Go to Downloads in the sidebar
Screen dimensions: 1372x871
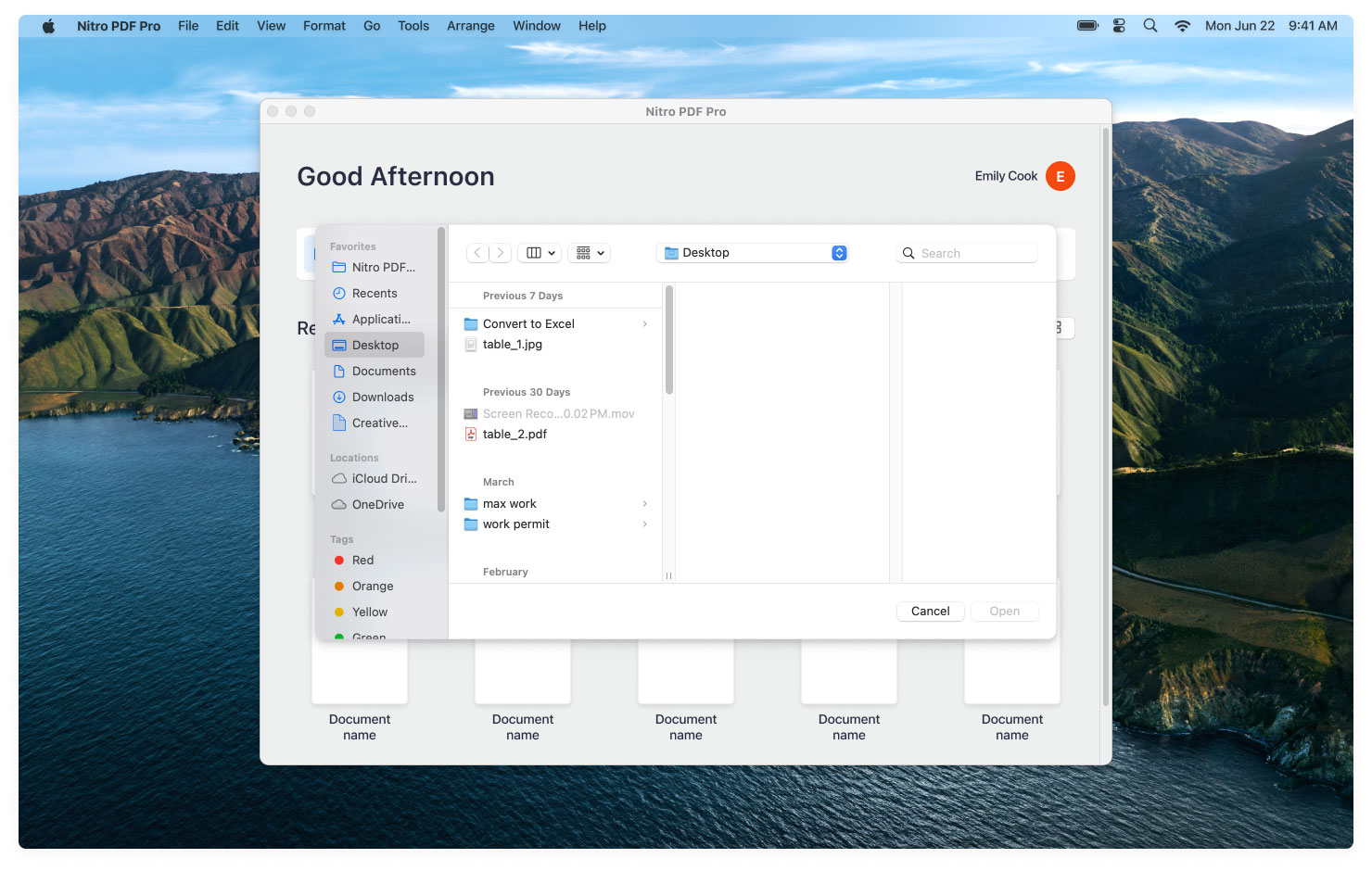pyautogui.click(x=382, y=398)
